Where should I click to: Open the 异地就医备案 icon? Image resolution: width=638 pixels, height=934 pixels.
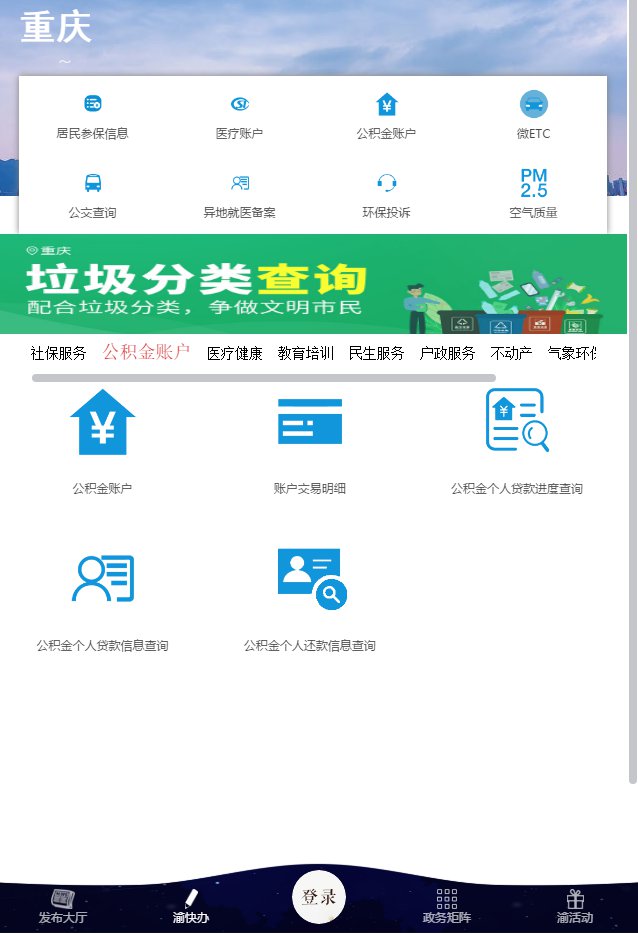[239, 183]
